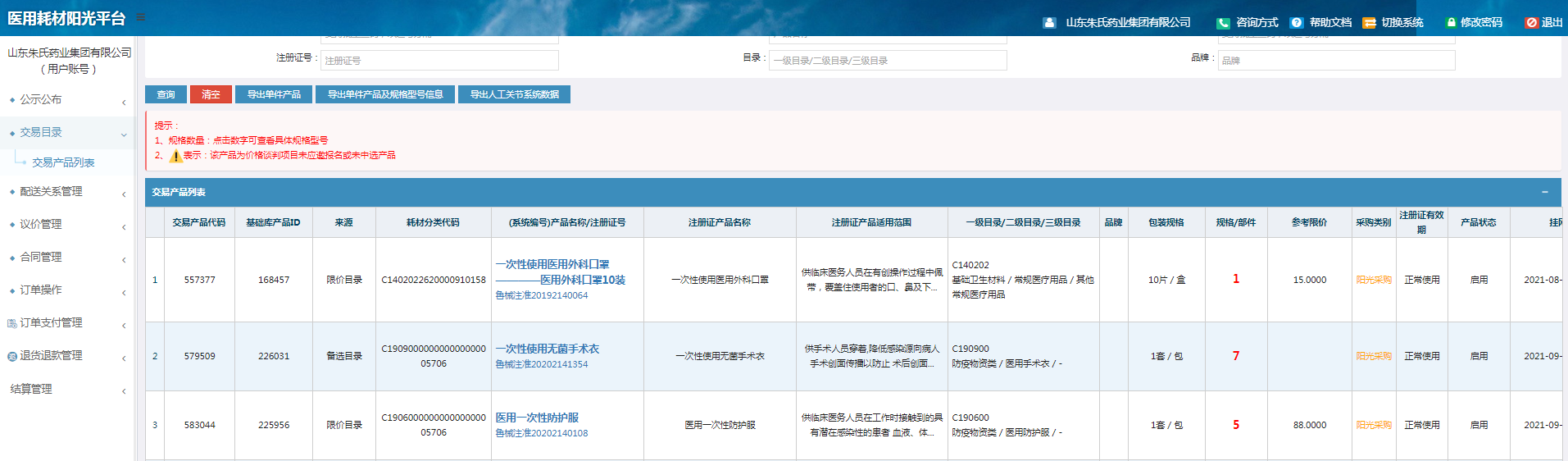This screenshot has height=461, width=1568.
Task: Open the 一次性使用无菌手术衣 product link
Action: [547, 349]
